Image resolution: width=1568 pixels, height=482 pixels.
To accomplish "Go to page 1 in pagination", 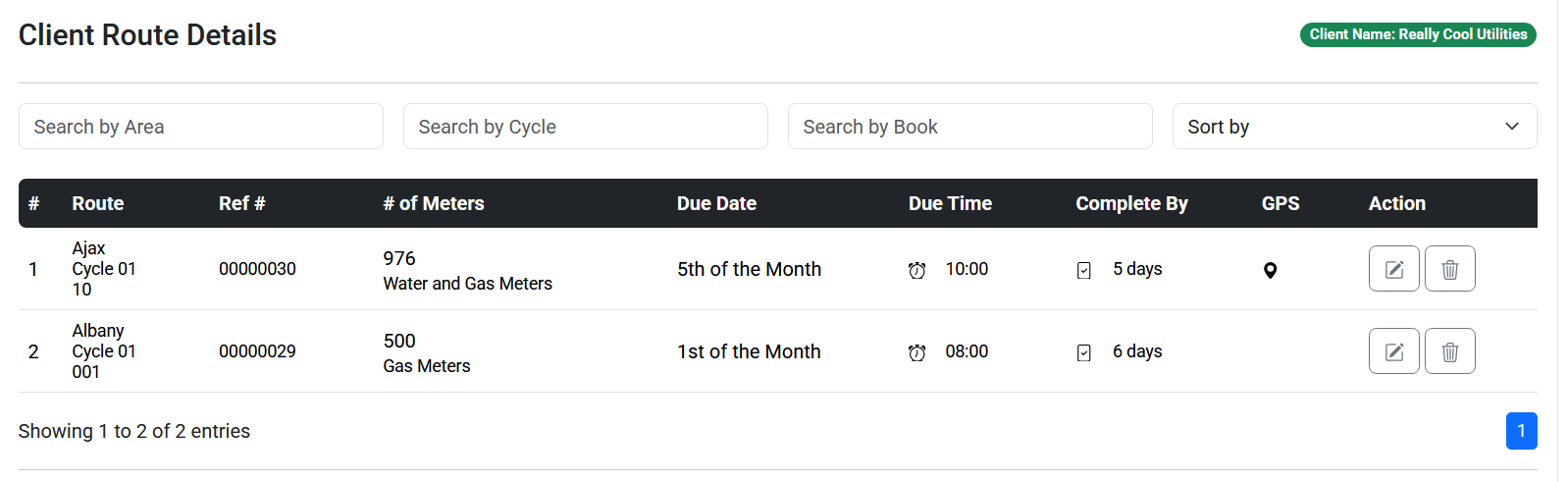I will 1521,431.
